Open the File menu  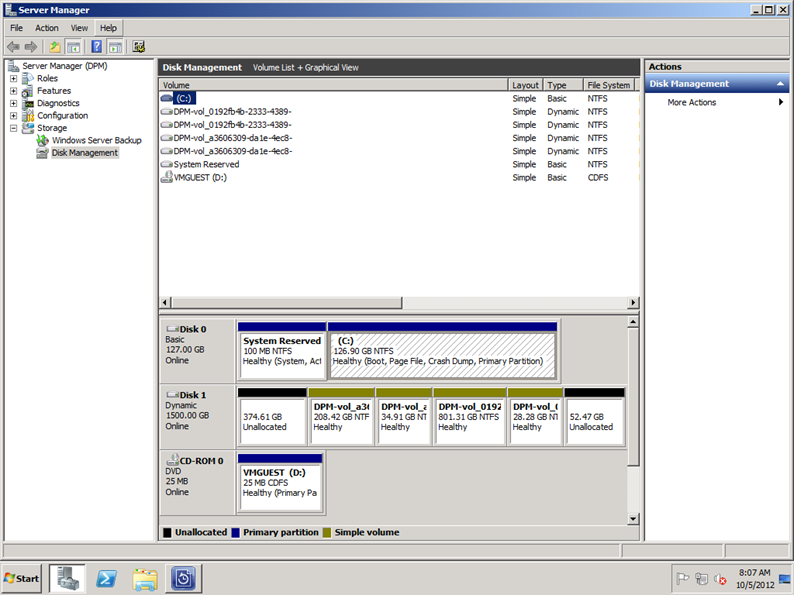(x=17, y=28)
